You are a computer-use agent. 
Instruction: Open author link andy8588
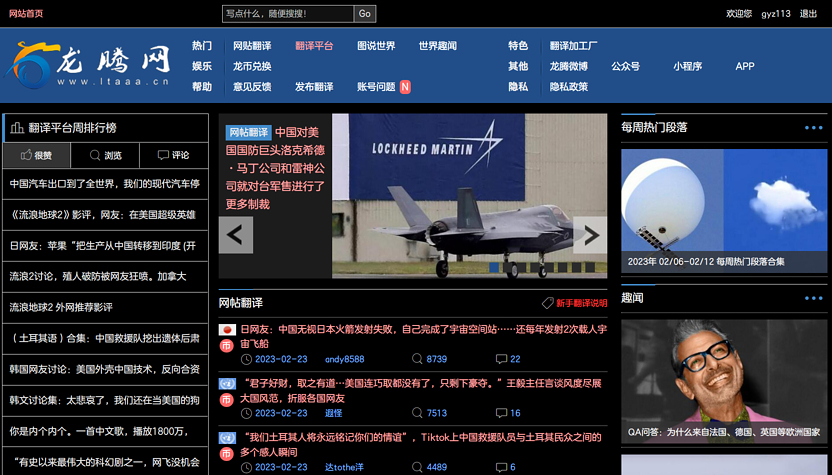(x=344, y=359)
